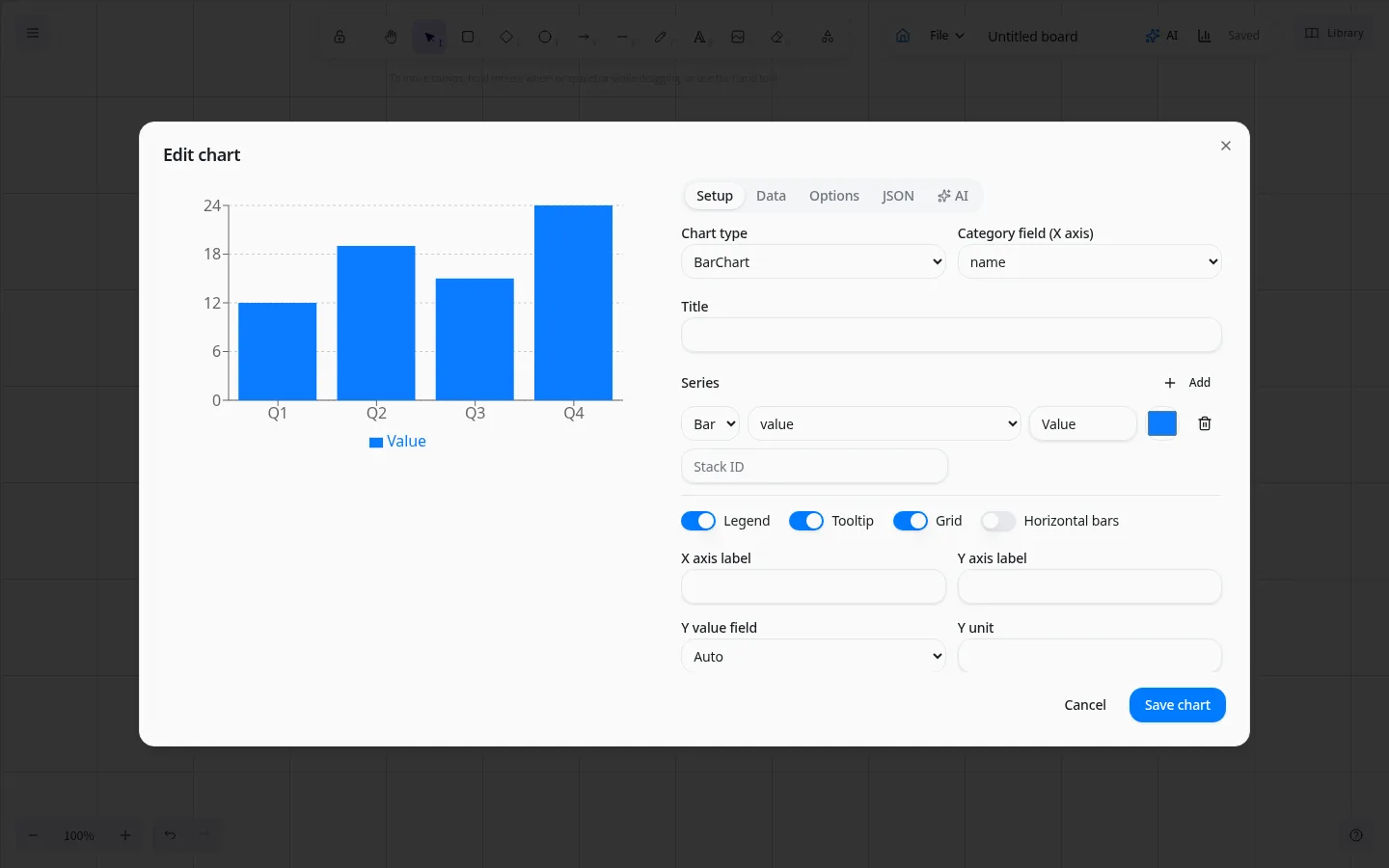Viewport: 1389px width, 868px height.
Task: Select the Diamond shape tool
Action: tap(506, 37)
